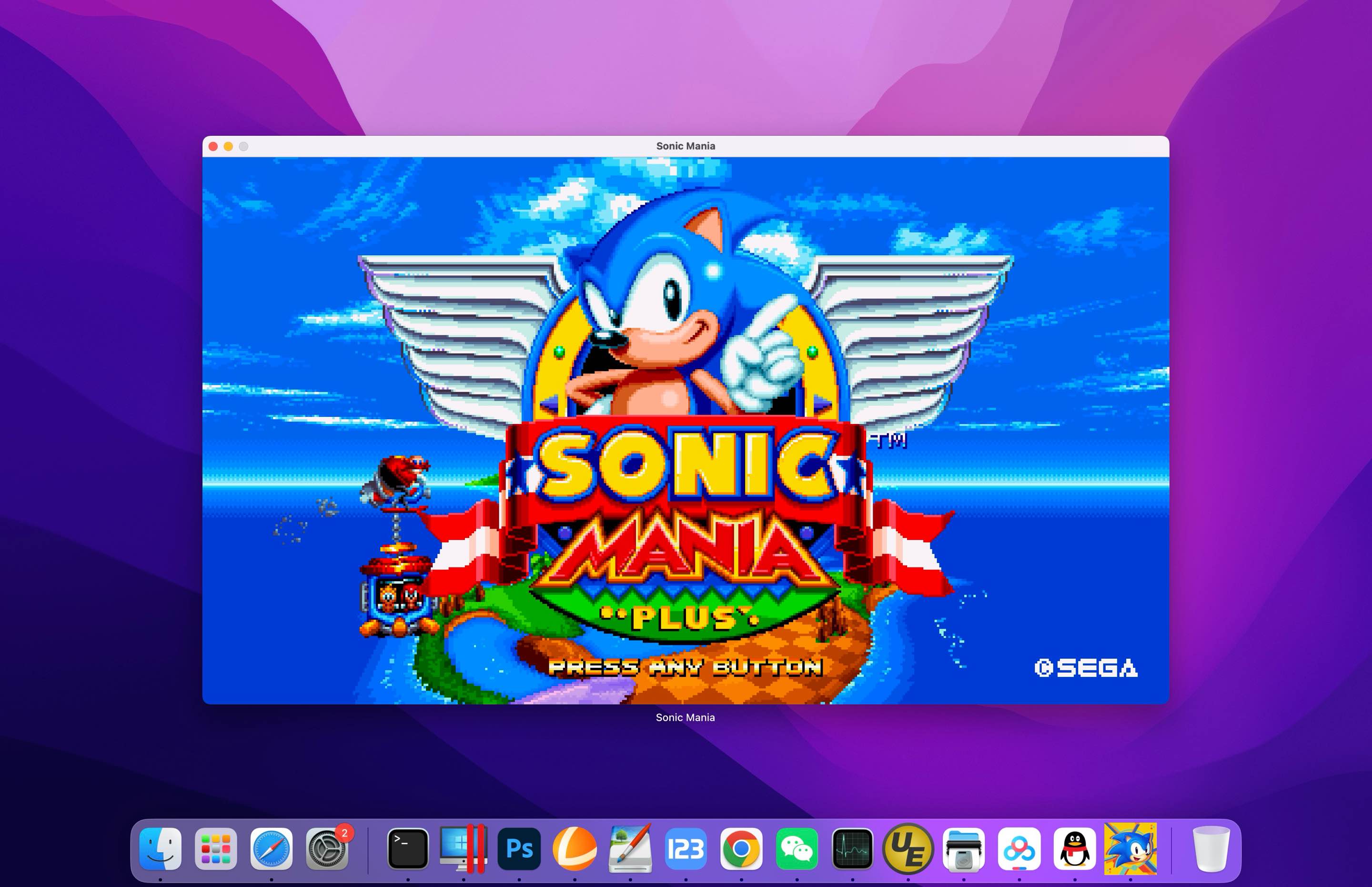Click the Sonic Mania window title
1372x887 pixels.
(x=686, y=146)
